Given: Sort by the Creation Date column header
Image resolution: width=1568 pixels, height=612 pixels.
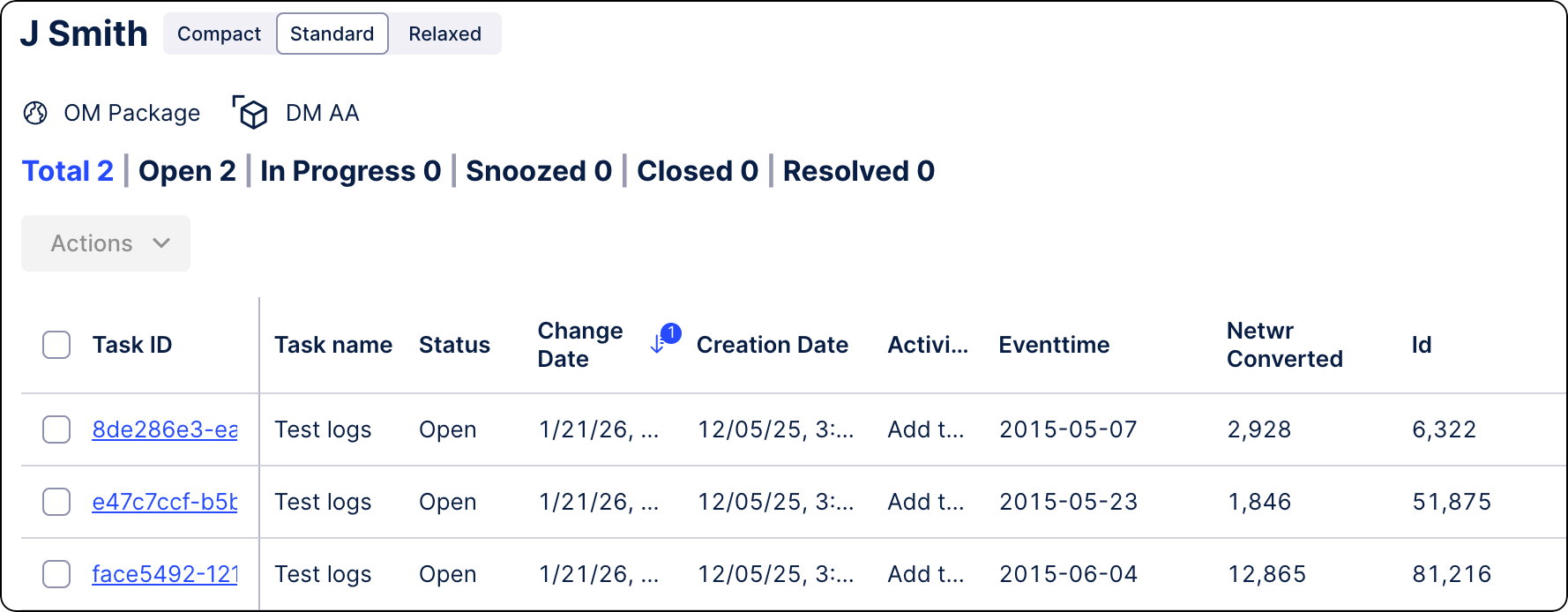Looking at the screenshot, I should [773, 345].
